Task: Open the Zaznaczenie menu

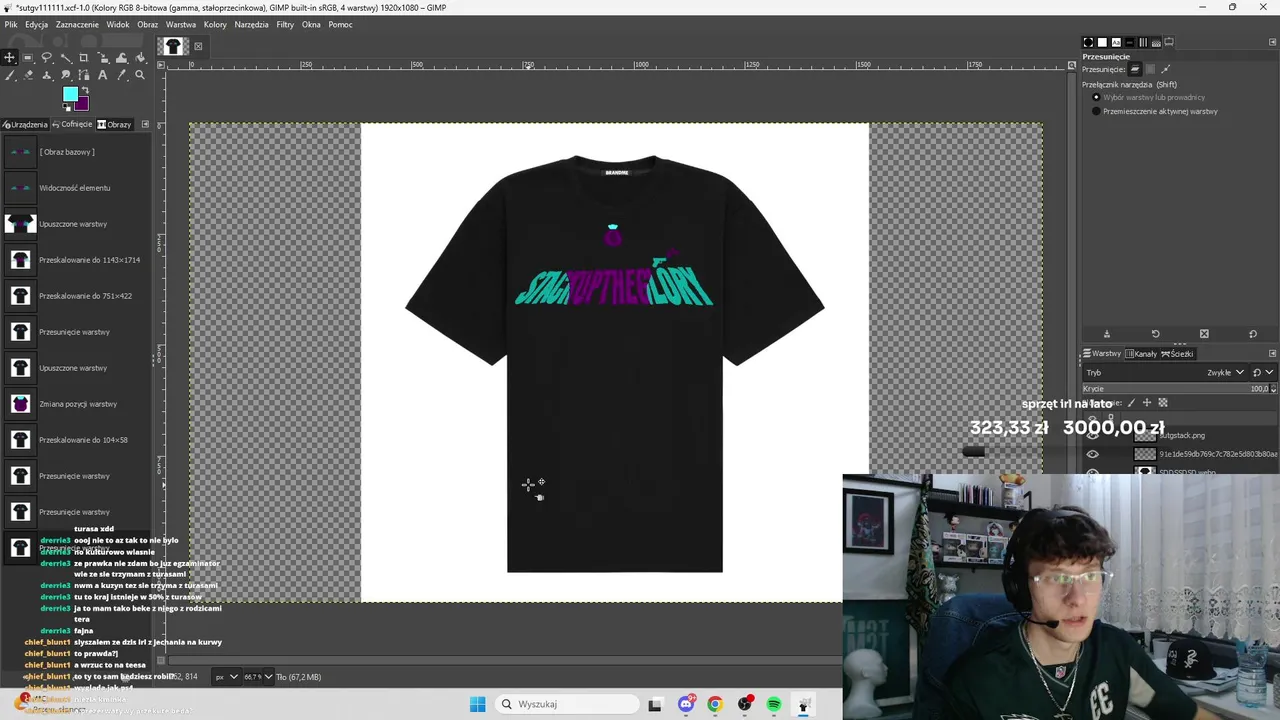Action: pyautogui.click(x=77, y=24)
